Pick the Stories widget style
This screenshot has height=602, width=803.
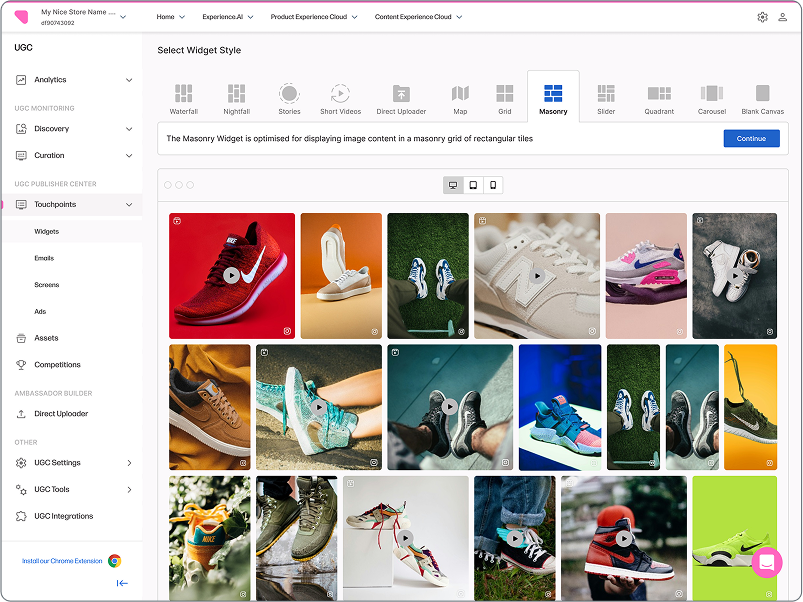click(x=289, y=98)
